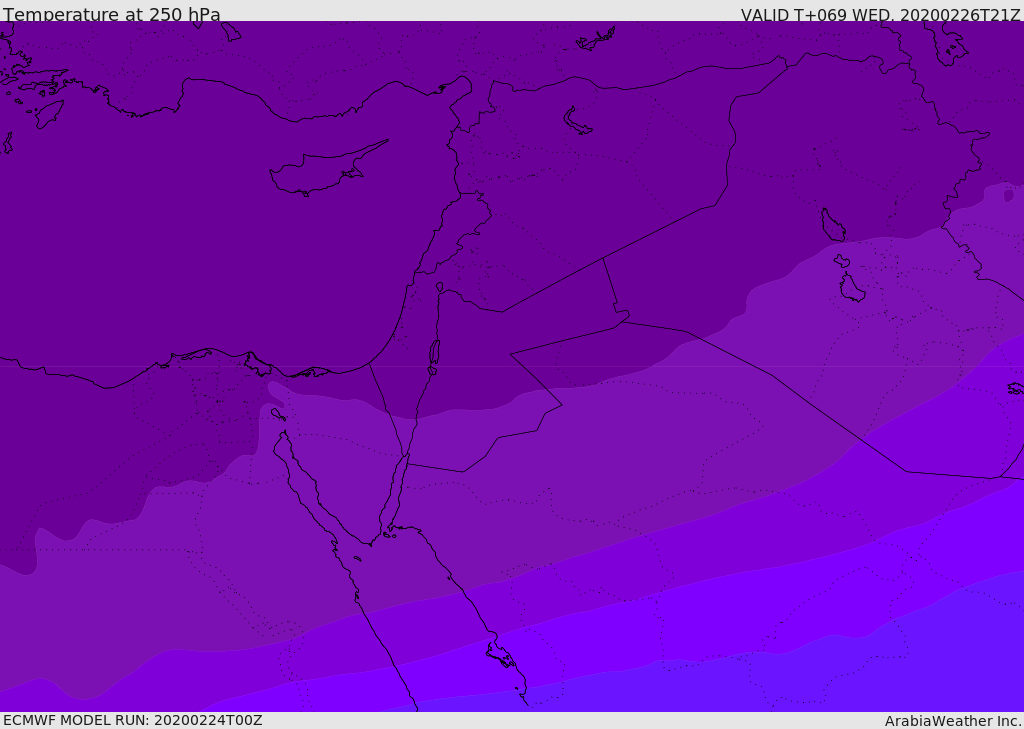Viewport: 1024px width, 729px height.
Task: Select Lake Assad in northern Syria
Action: (x=577, y=121)
